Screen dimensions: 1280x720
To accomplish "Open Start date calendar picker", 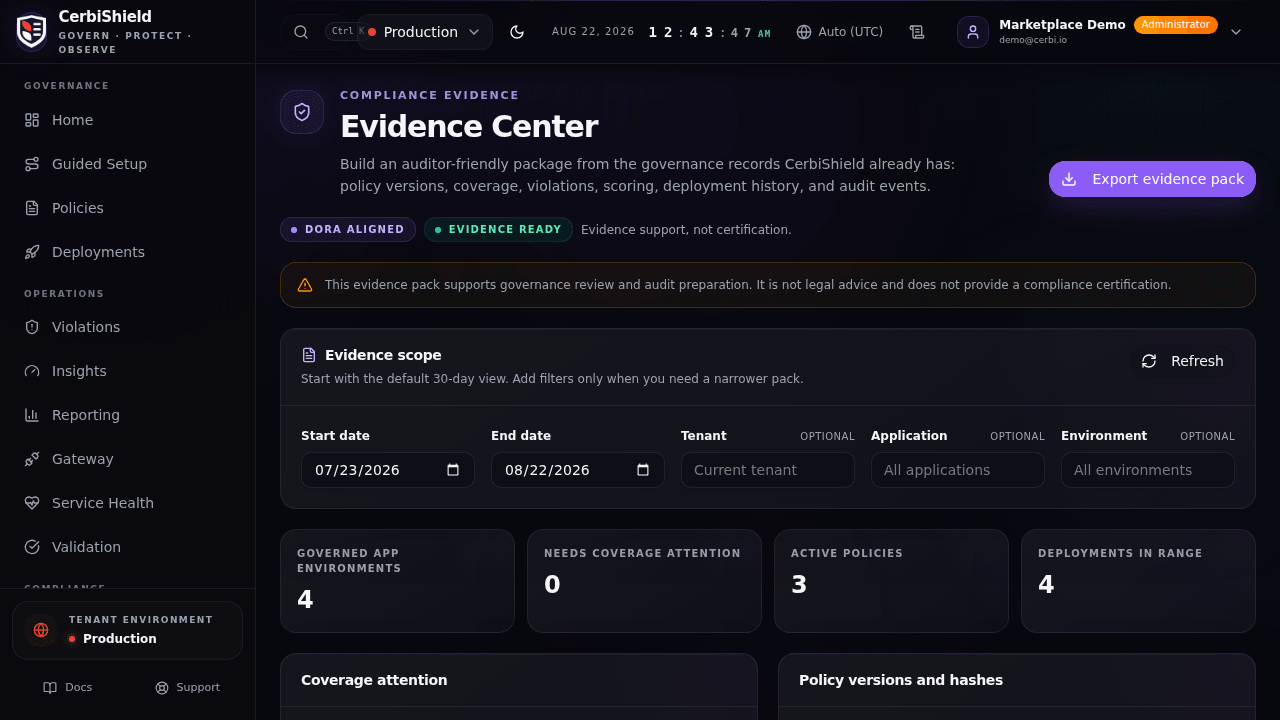I will click(x=453, y=470).
